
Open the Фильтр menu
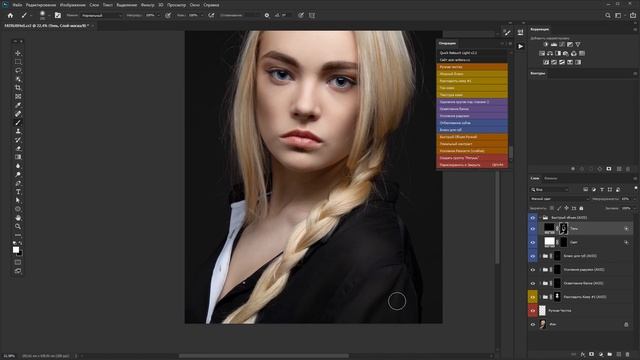[147, 5]
